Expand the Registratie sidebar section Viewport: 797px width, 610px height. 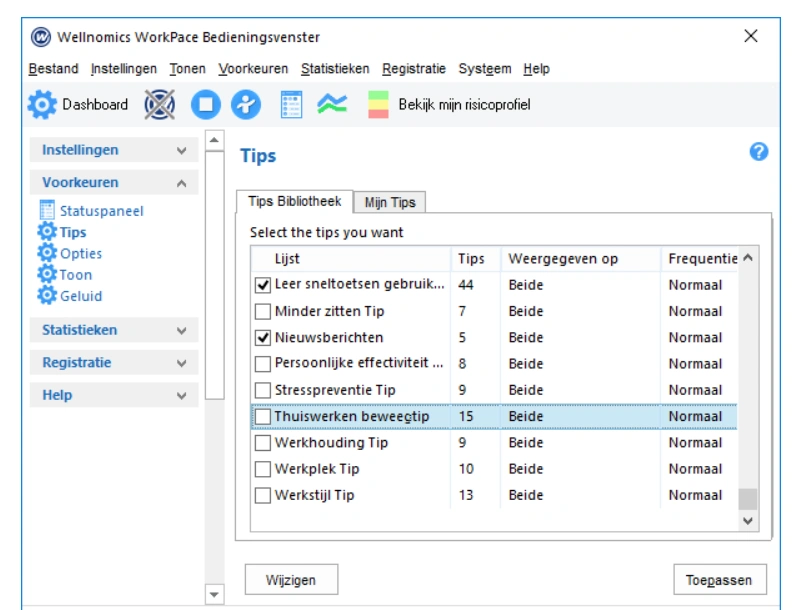tap(114, 362)
